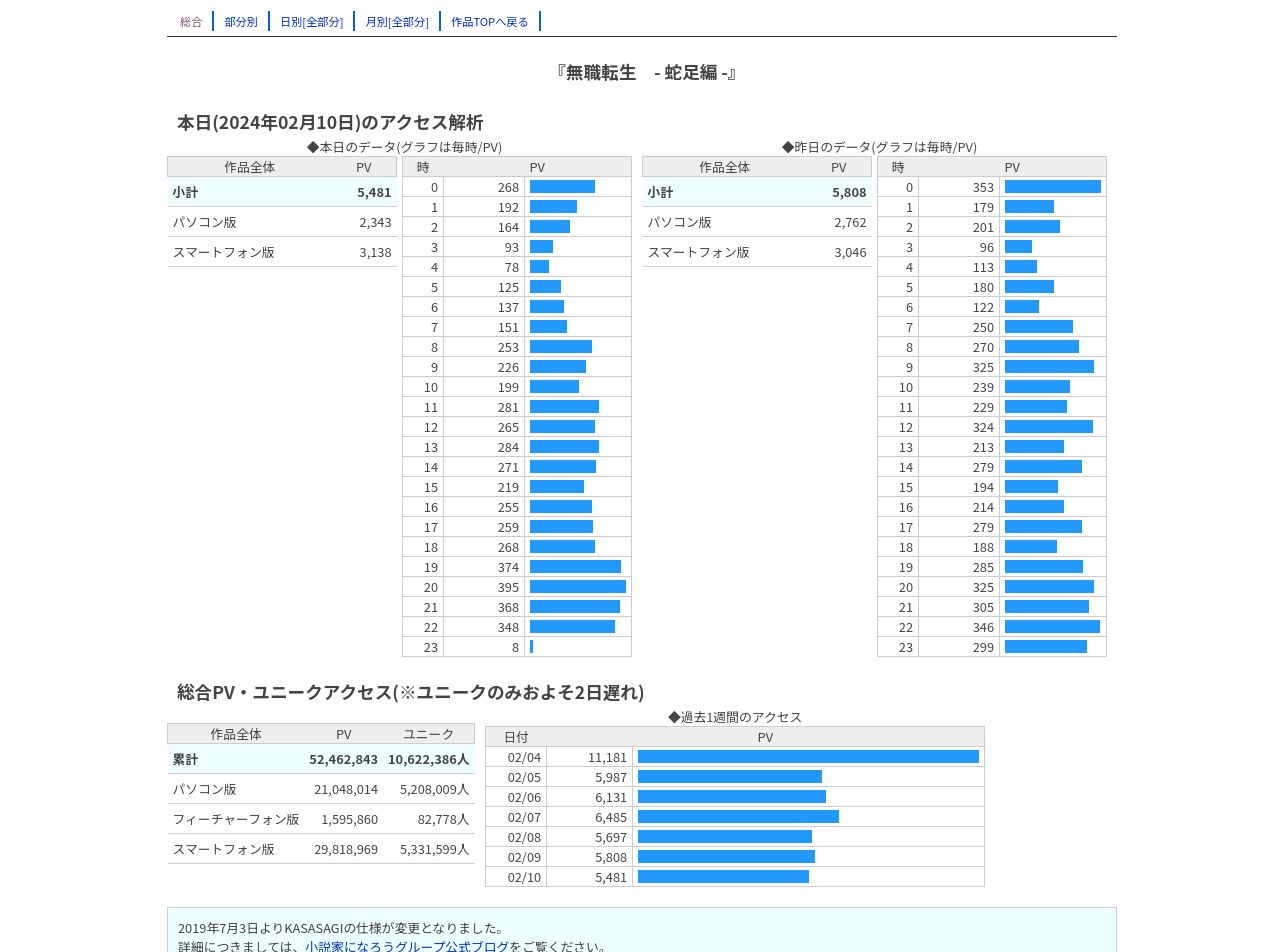Click スマートフォン版 cumulative PV 29,818,969
This screenshot has height=952, width=1284.
[x=346, y=849]
